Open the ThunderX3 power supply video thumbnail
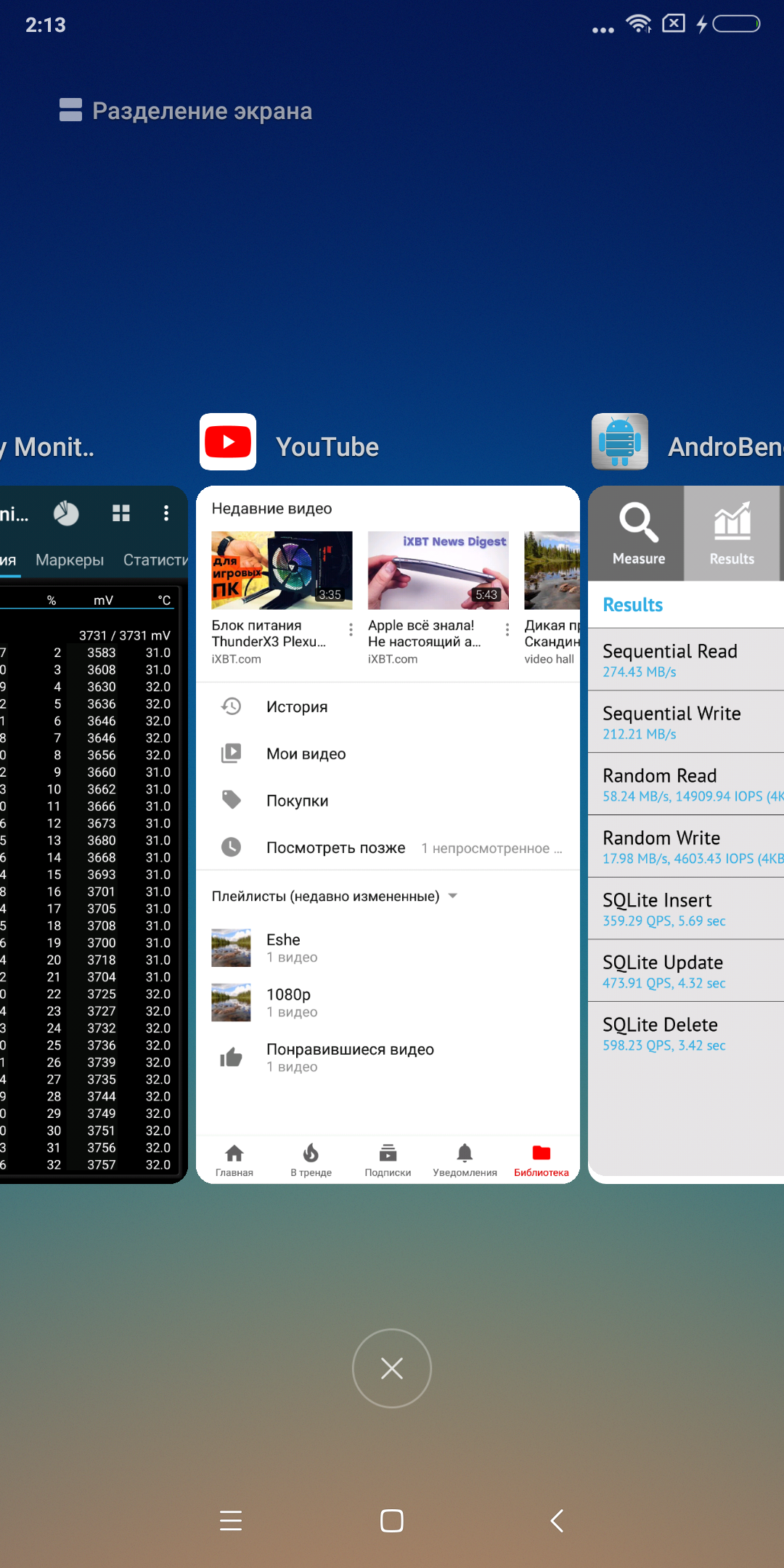The width and height of the screenshot is (784, 1568). tap(282, 571)
